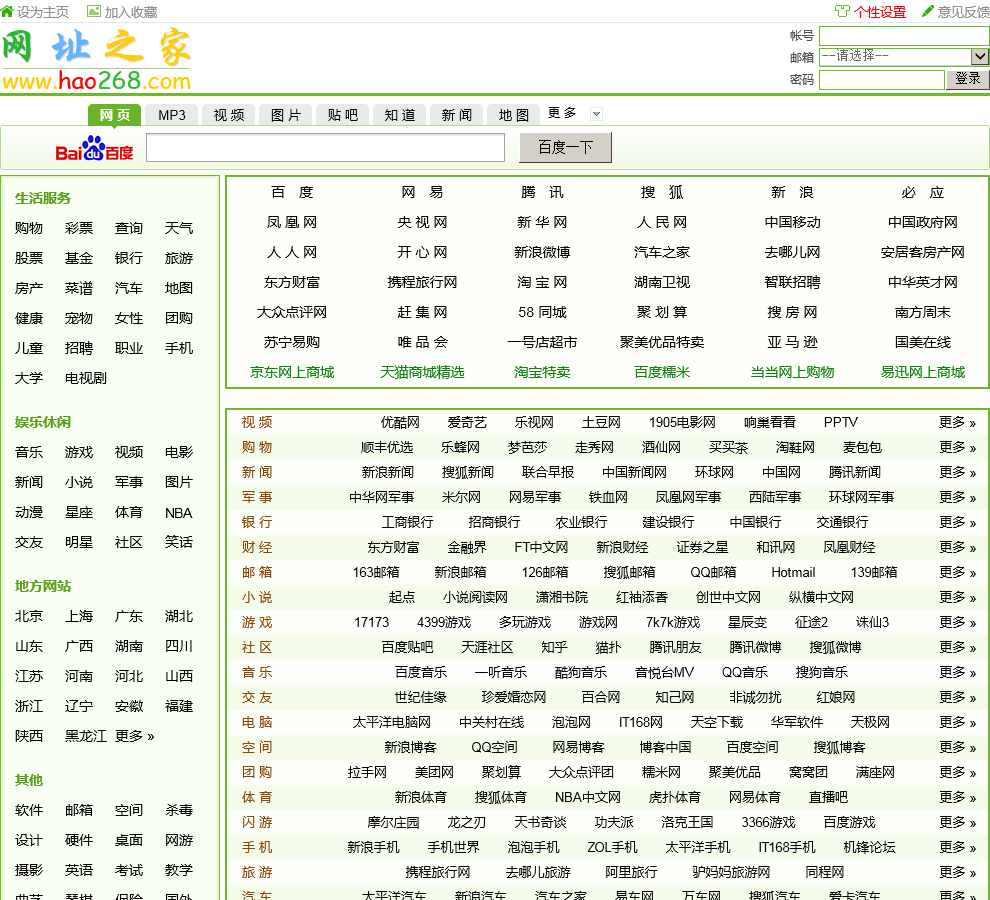The width and height of the screenshot is (990, 900).
Task: Expand 更多 in the 旅游 row
Action: coord(957,872)
